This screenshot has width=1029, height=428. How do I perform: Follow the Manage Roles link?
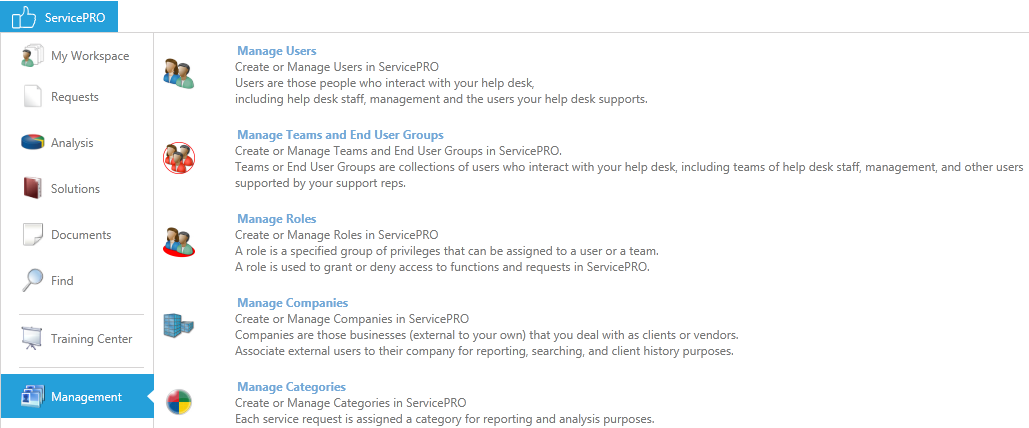coord(276,219)
